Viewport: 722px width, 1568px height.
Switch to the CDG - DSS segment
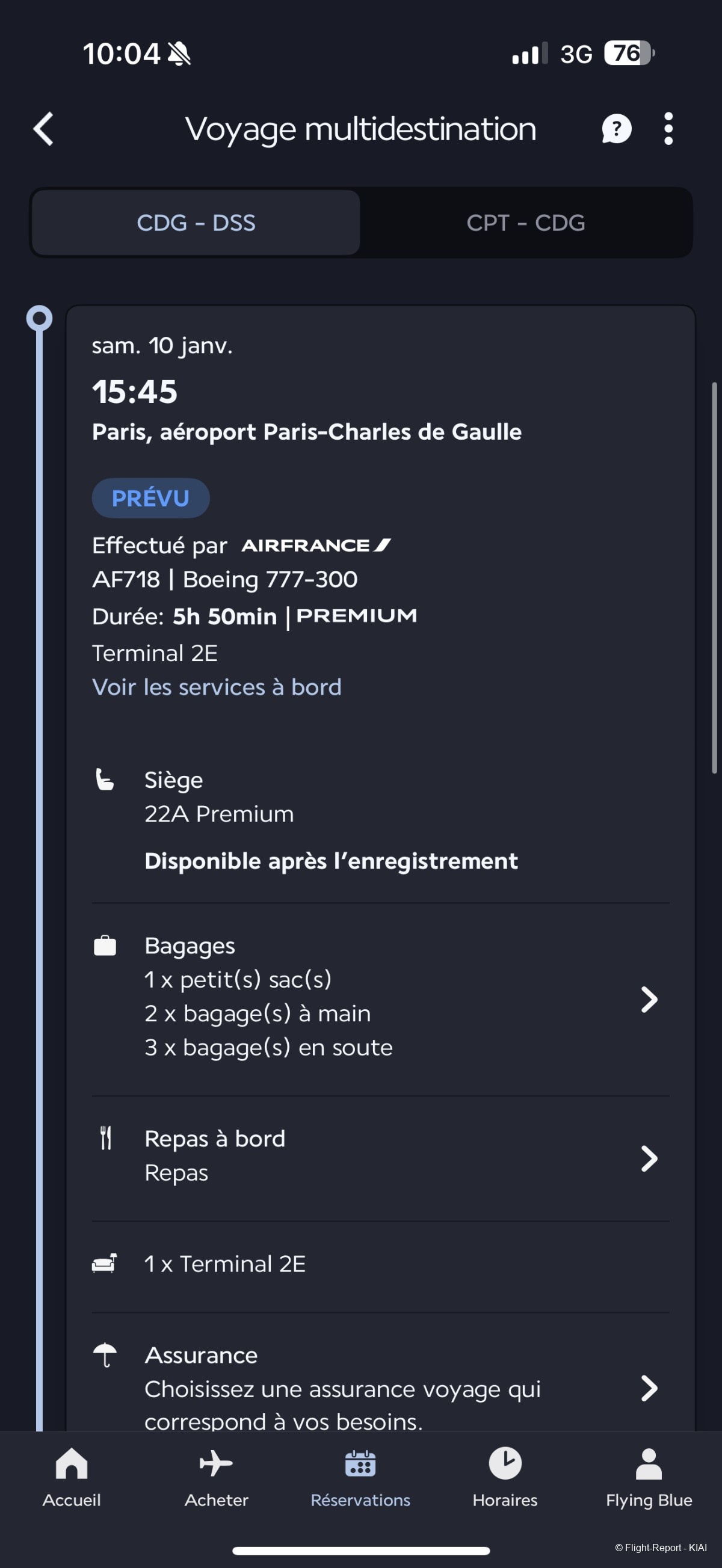coord(196,223)
